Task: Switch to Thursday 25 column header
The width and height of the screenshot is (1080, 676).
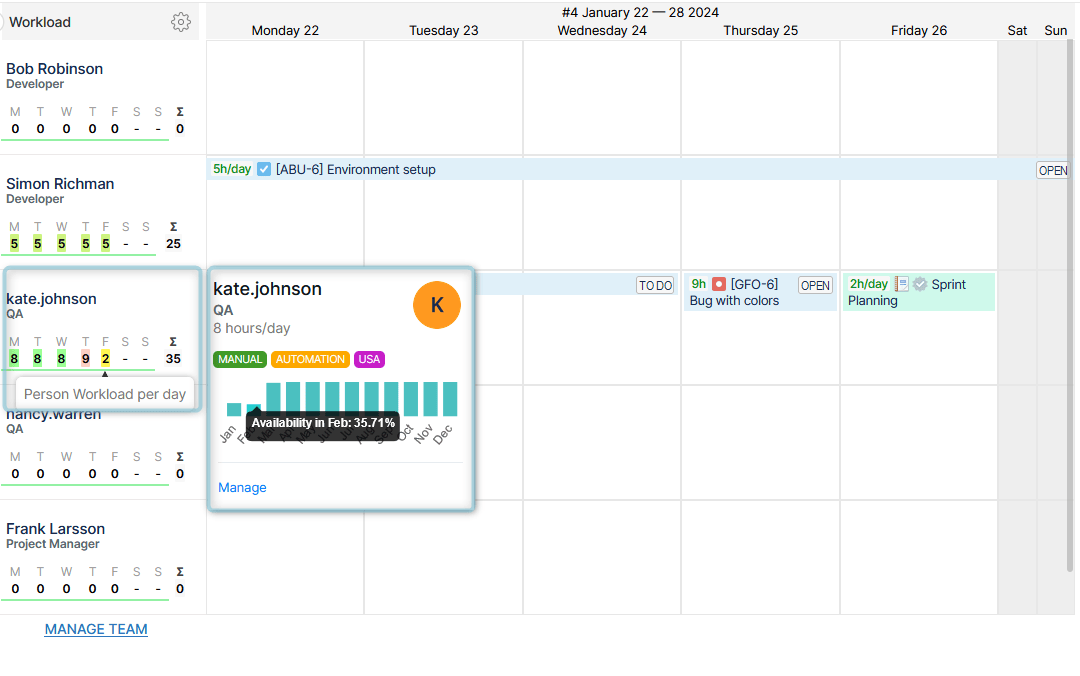Action: [760, 30]
